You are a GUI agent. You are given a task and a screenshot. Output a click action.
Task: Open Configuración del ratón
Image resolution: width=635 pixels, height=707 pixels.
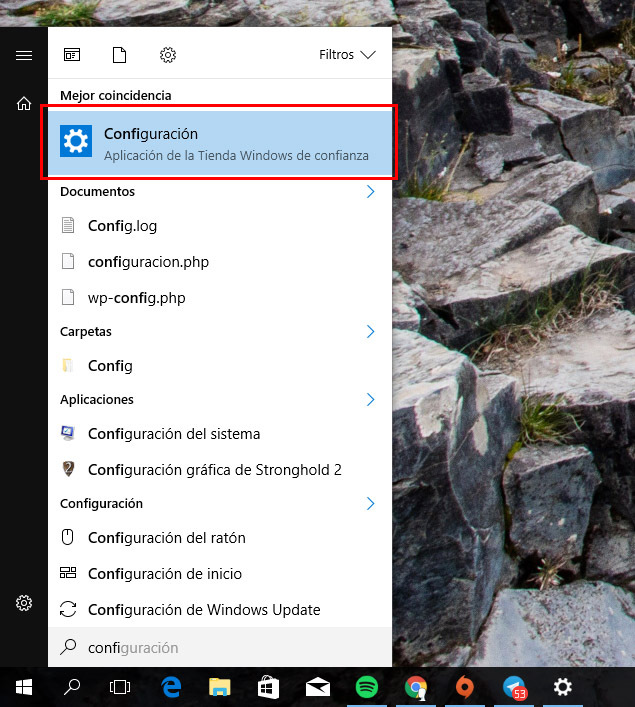coord(220,537)
